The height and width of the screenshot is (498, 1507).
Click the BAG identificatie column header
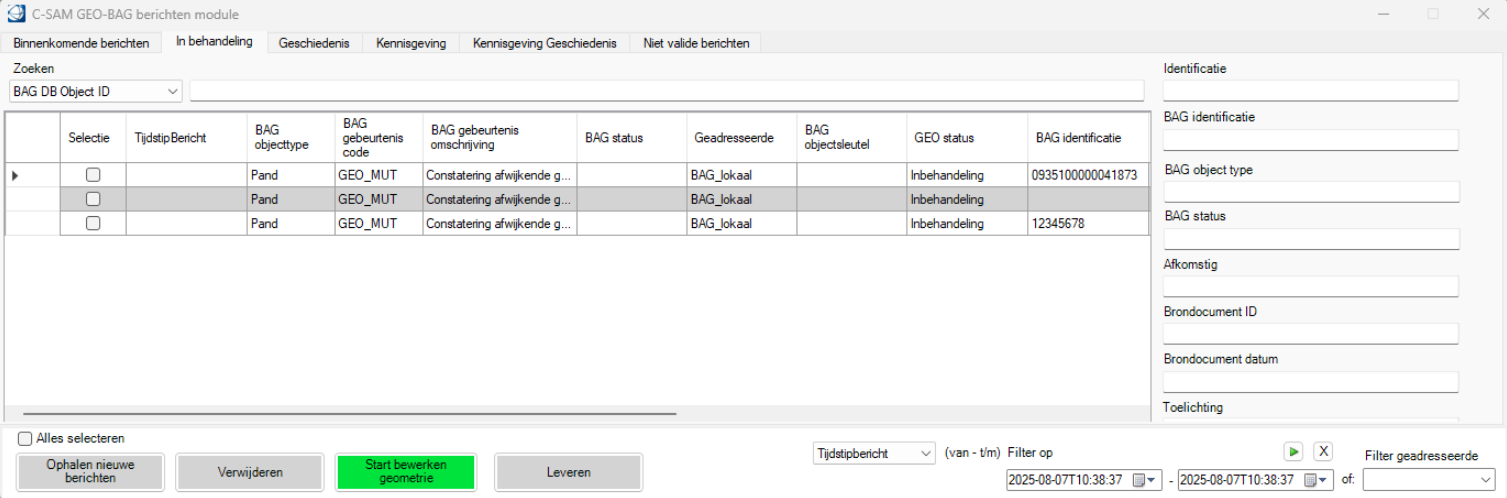pyautogui.click(x=1088, y=138)
